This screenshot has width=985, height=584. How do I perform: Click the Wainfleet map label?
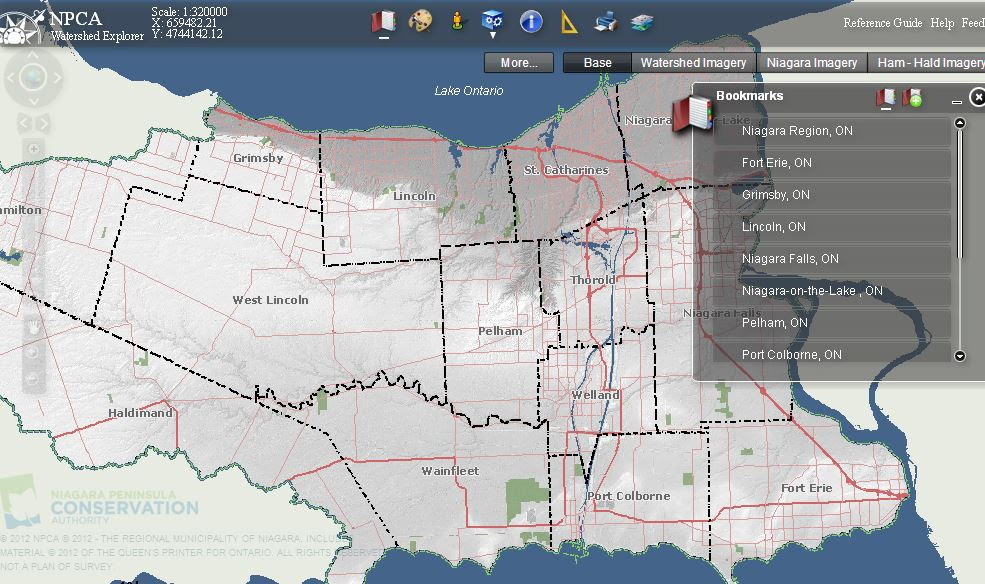pyautogui.click(x=450, y=471)
